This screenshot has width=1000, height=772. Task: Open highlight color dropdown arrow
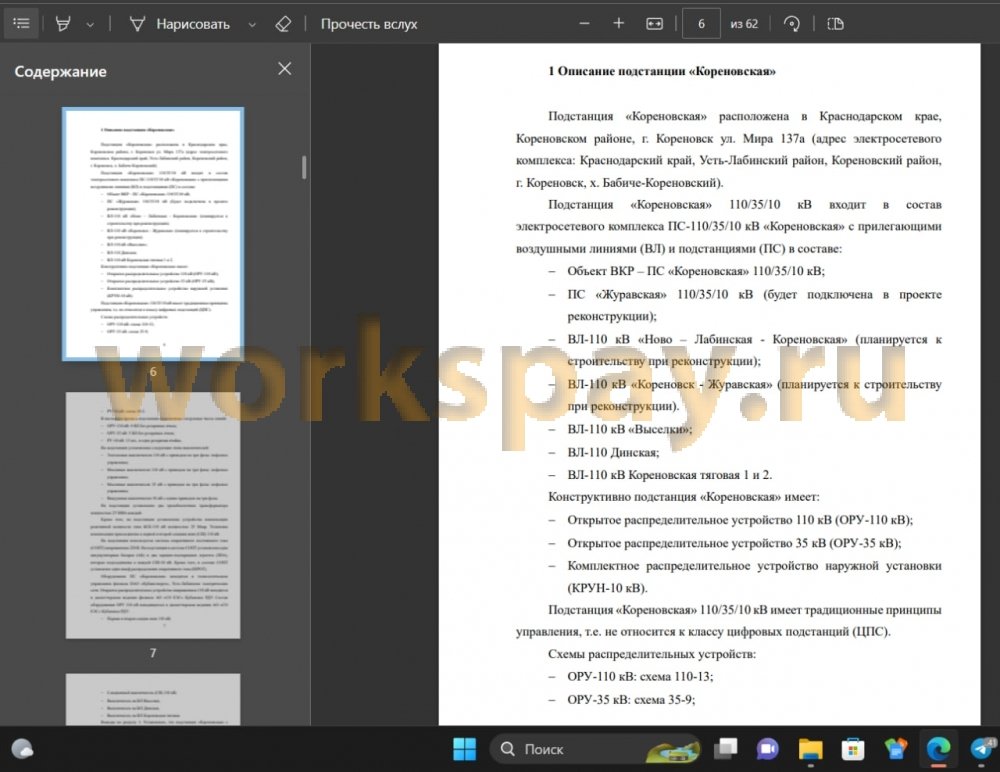[90, 25]
